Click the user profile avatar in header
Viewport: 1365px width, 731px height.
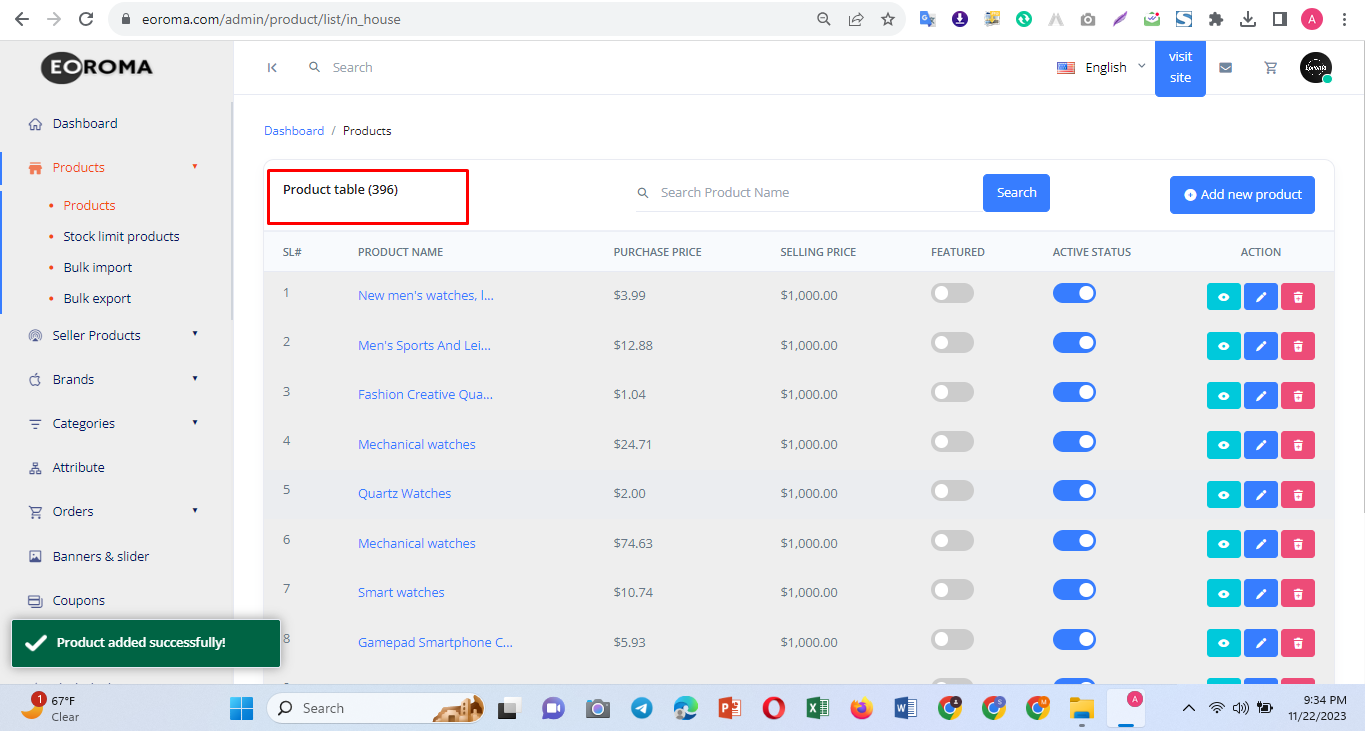click(1315, 68)
